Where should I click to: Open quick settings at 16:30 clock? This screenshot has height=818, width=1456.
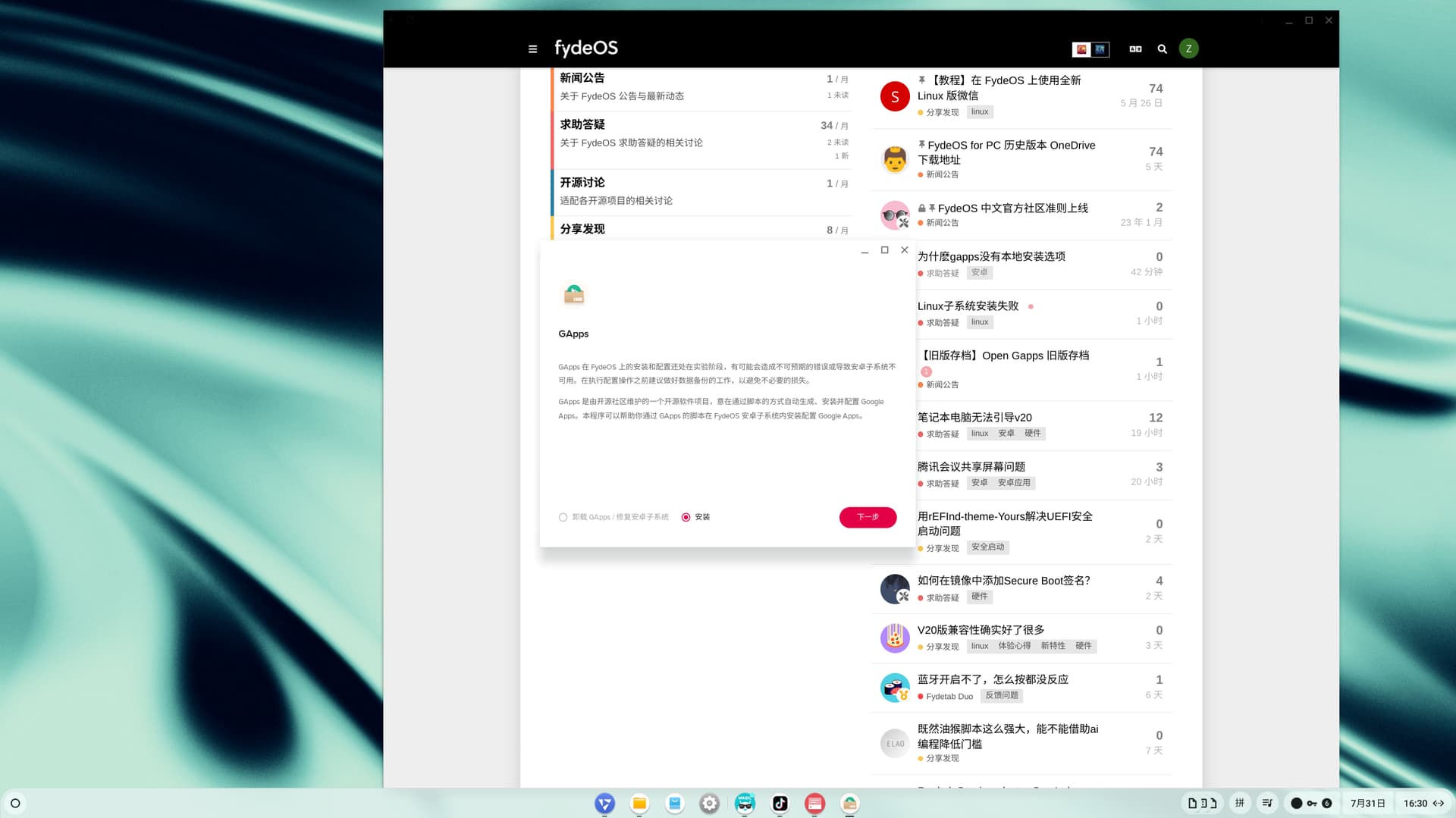[x=1423, y=803]
